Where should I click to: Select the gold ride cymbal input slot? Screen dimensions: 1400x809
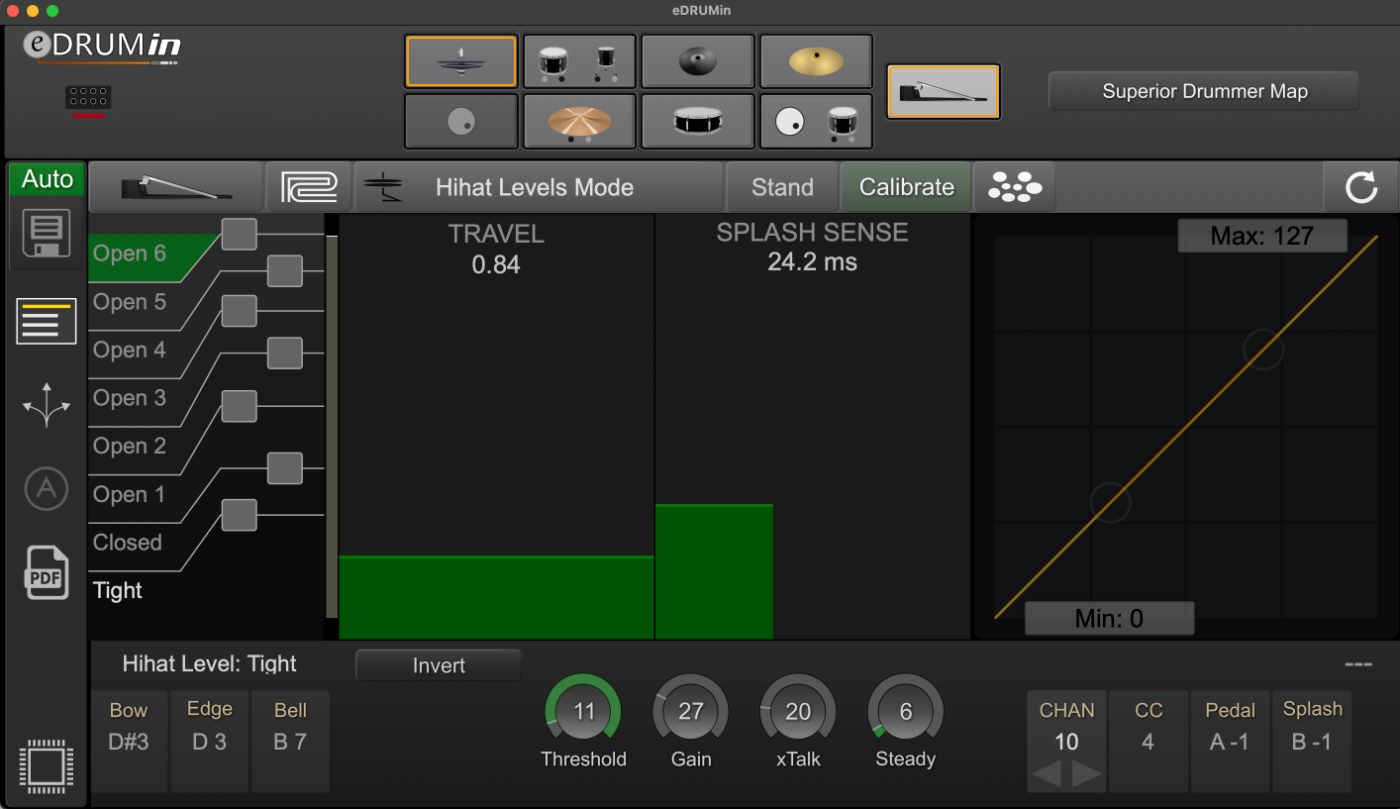815,62
